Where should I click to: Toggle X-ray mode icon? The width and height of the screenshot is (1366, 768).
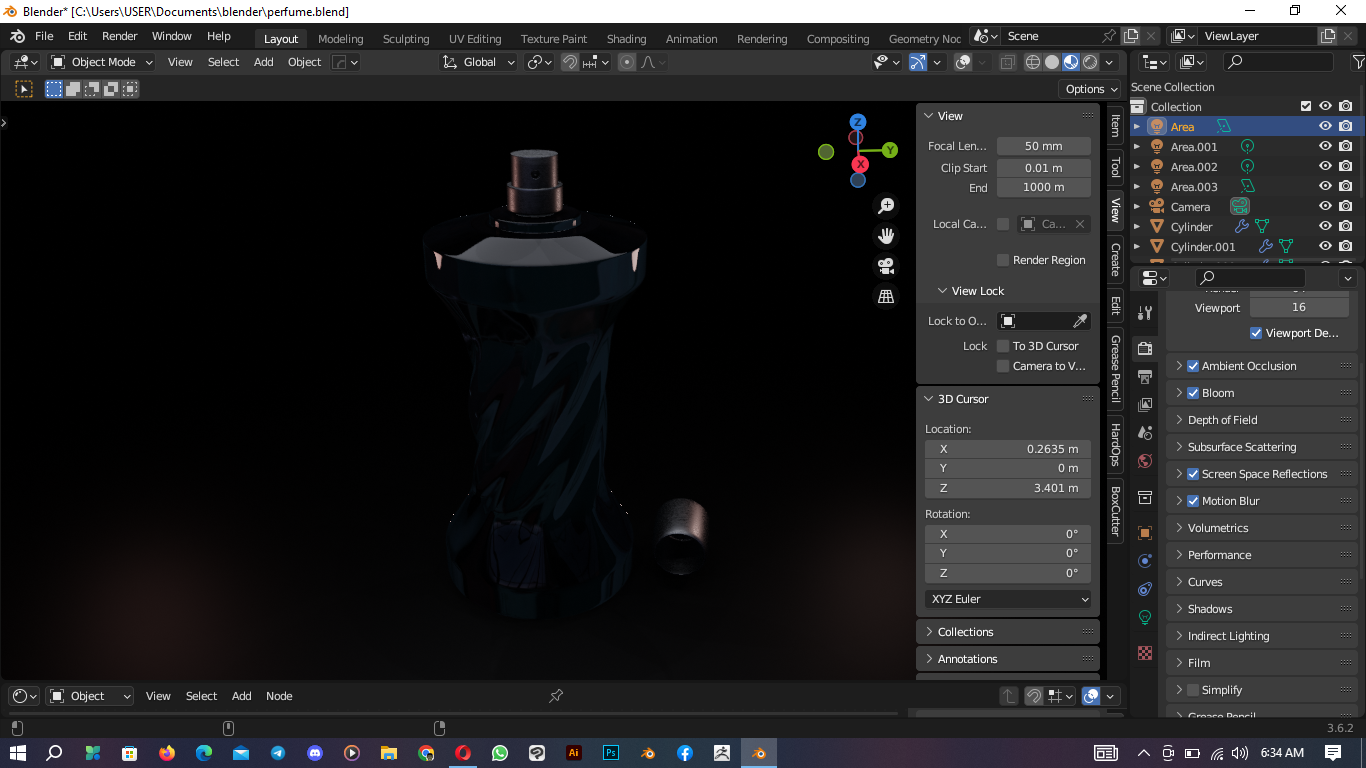1007,62
